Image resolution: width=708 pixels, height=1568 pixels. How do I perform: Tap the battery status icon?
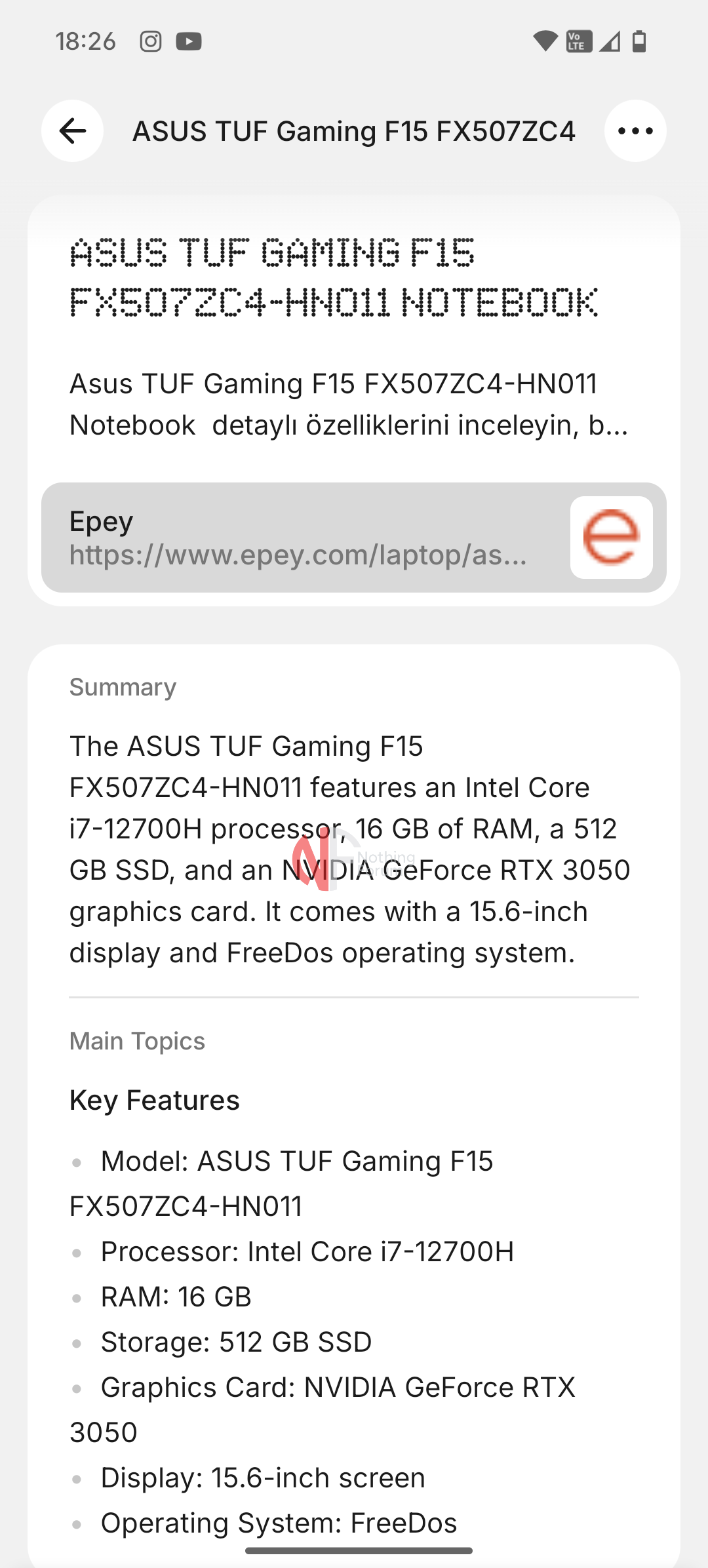(x=639, y=41)
